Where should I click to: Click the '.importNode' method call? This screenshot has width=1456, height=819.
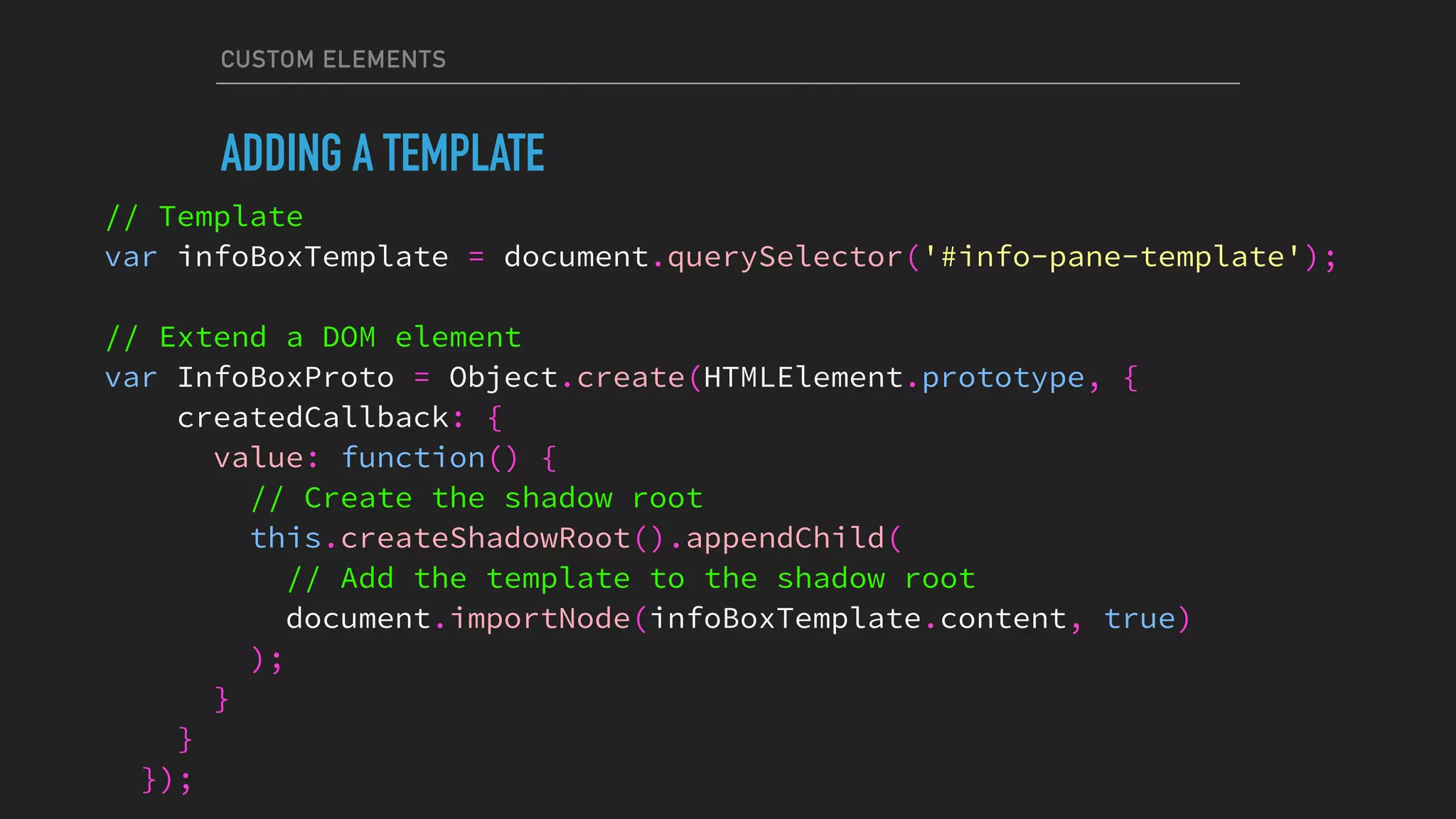point(532,619)
